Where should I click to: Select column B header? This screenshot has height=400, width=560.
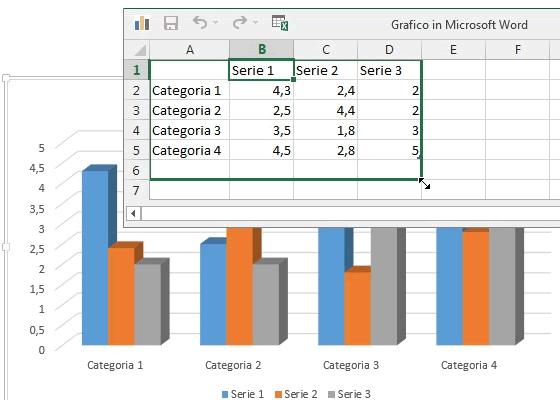tap(261, 50)
